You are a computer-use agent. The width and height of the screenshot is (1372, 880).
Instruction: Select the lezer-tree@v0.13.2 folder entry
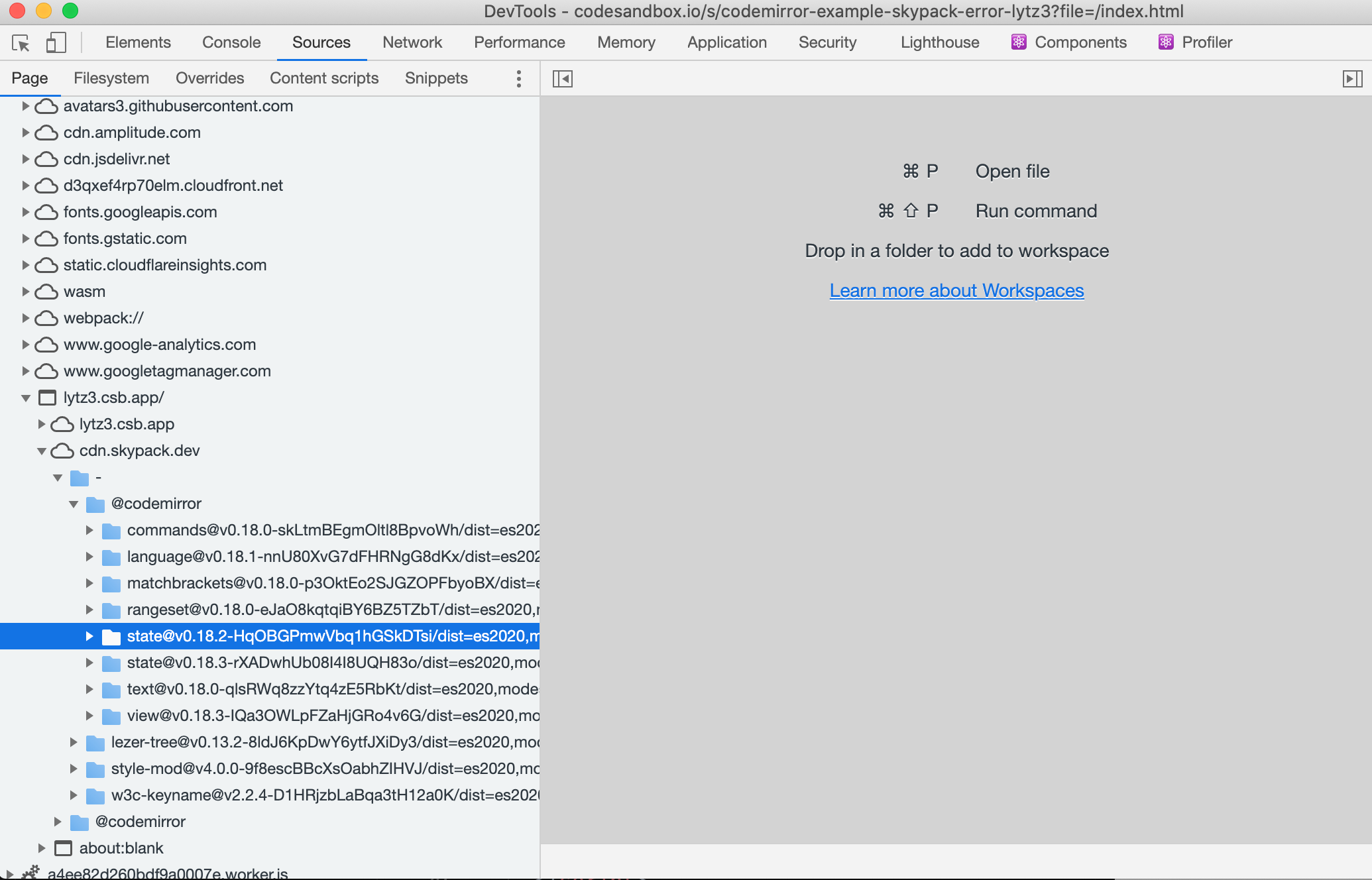tap(325, 742)
